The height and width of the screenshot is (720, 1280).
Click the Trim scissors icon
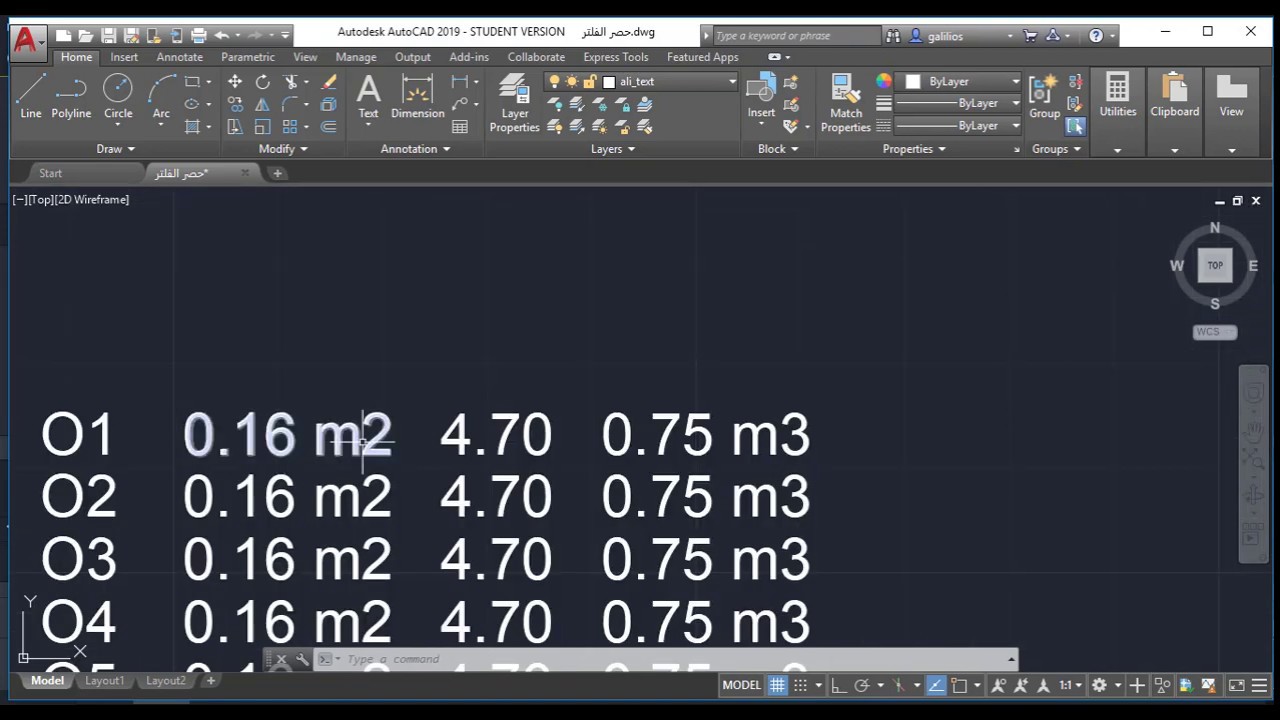[291, 82]
